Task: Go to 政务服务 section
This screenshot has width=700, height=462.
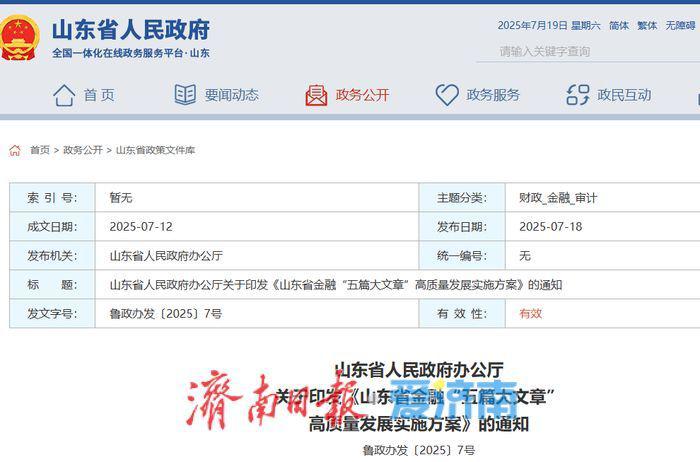Action: 493,95
